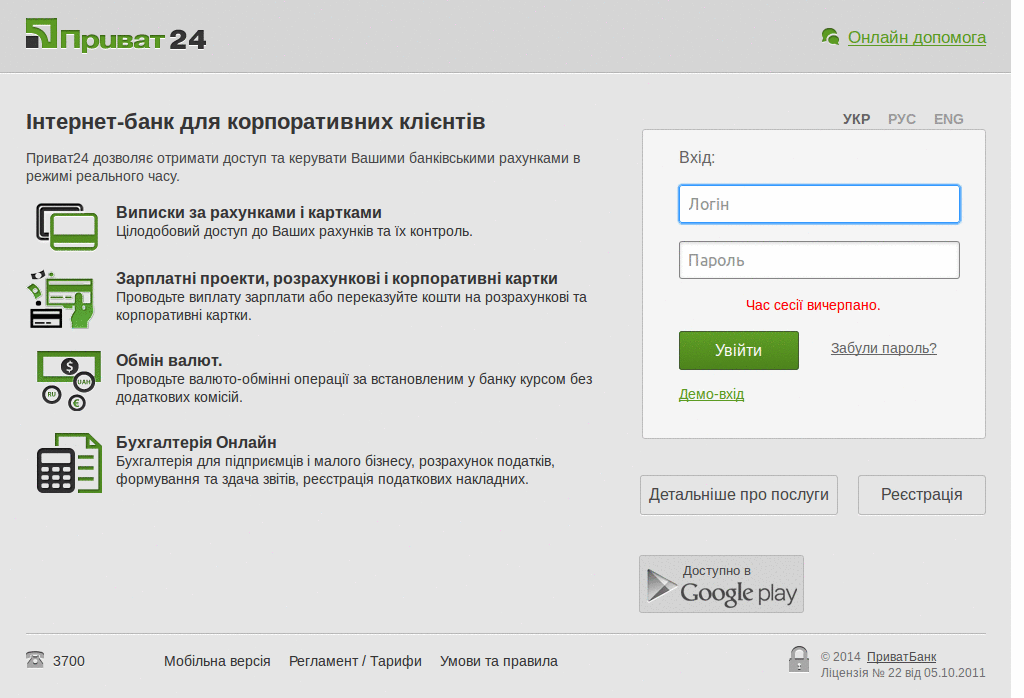Screen dimensions: 1024x698
Task: Click the Реєстрація button
Action: coord(921,494)
